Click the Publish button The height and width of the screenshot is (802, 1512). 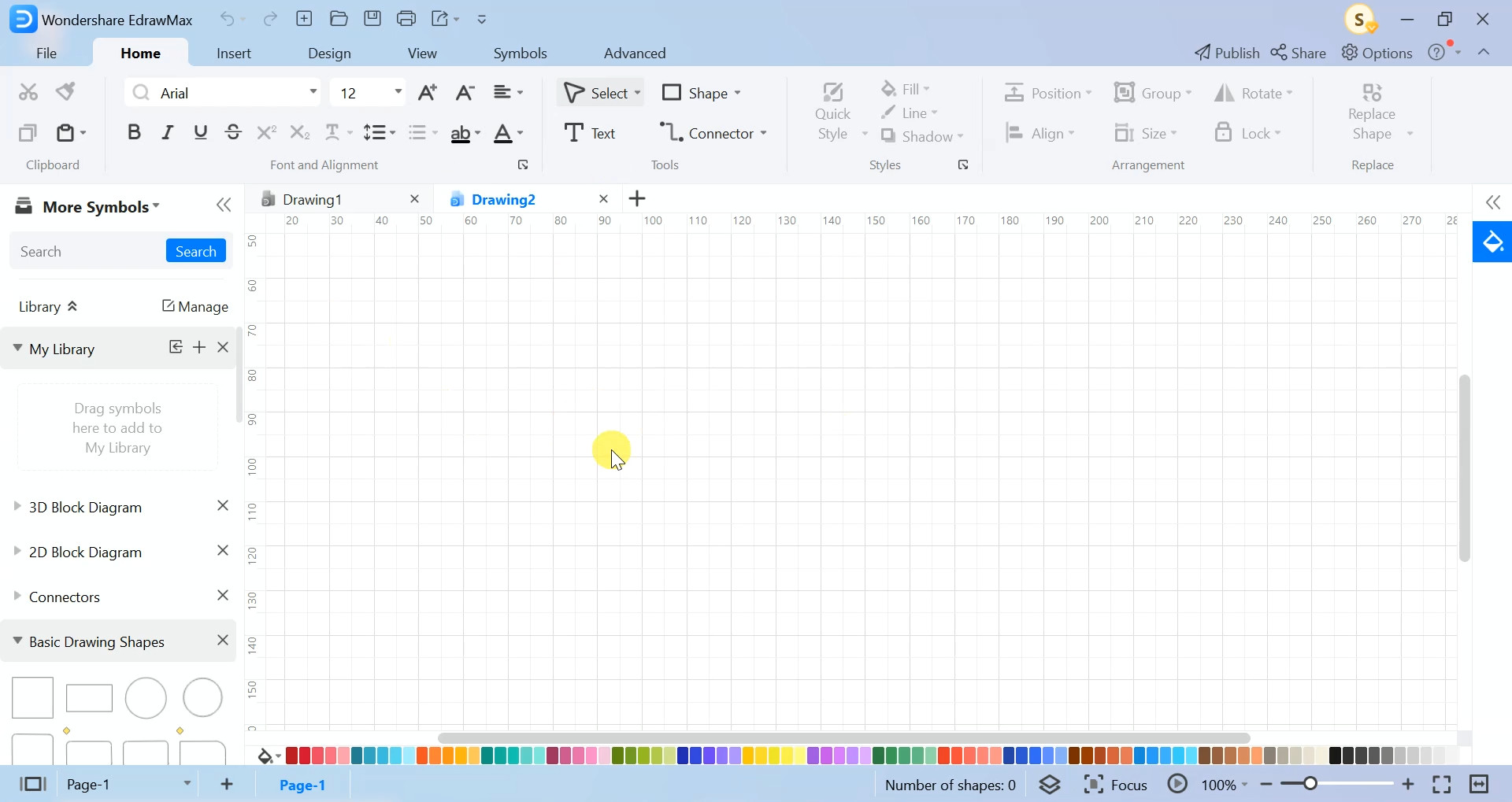pyautogui.click(x=1226, y=52)
